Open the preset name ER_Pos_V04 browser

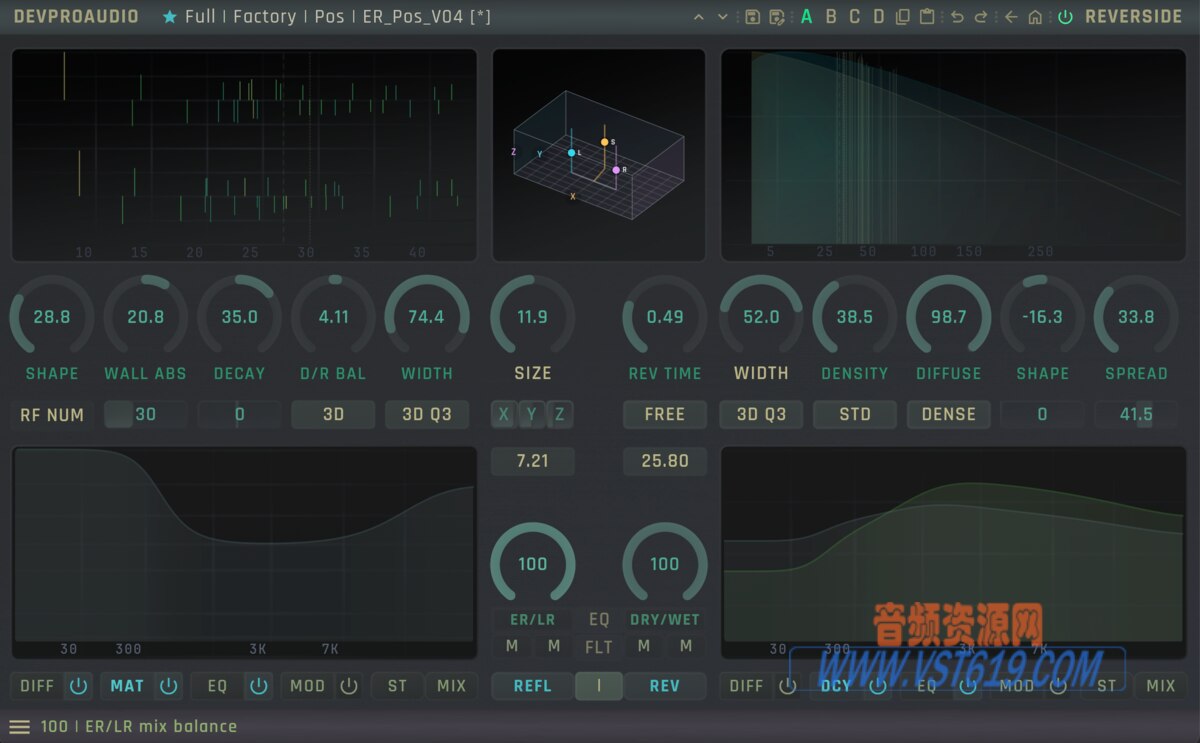point(426,17)
